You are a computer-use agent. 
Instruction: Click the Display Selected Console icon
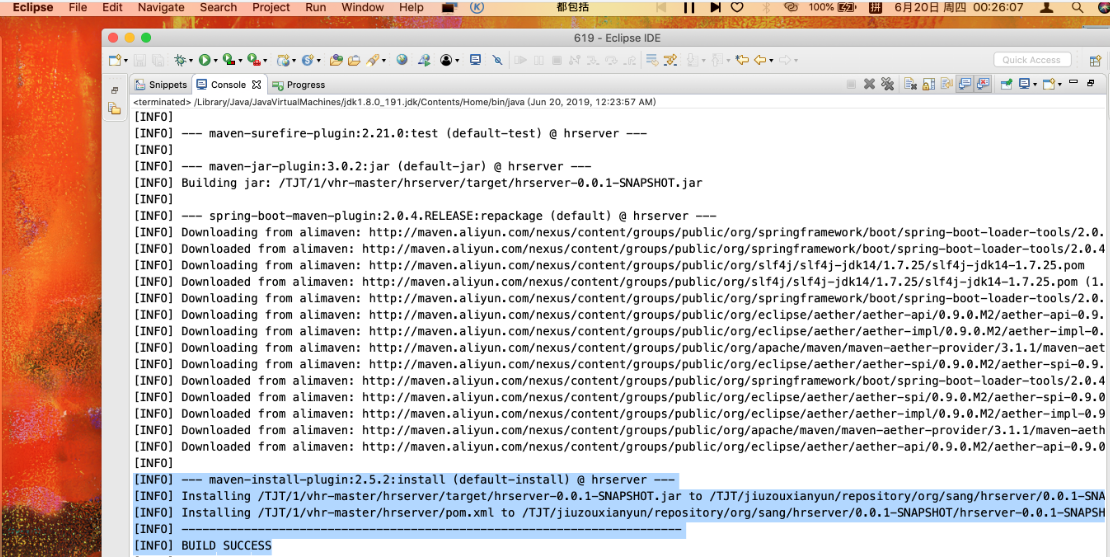click(1024, 84)
